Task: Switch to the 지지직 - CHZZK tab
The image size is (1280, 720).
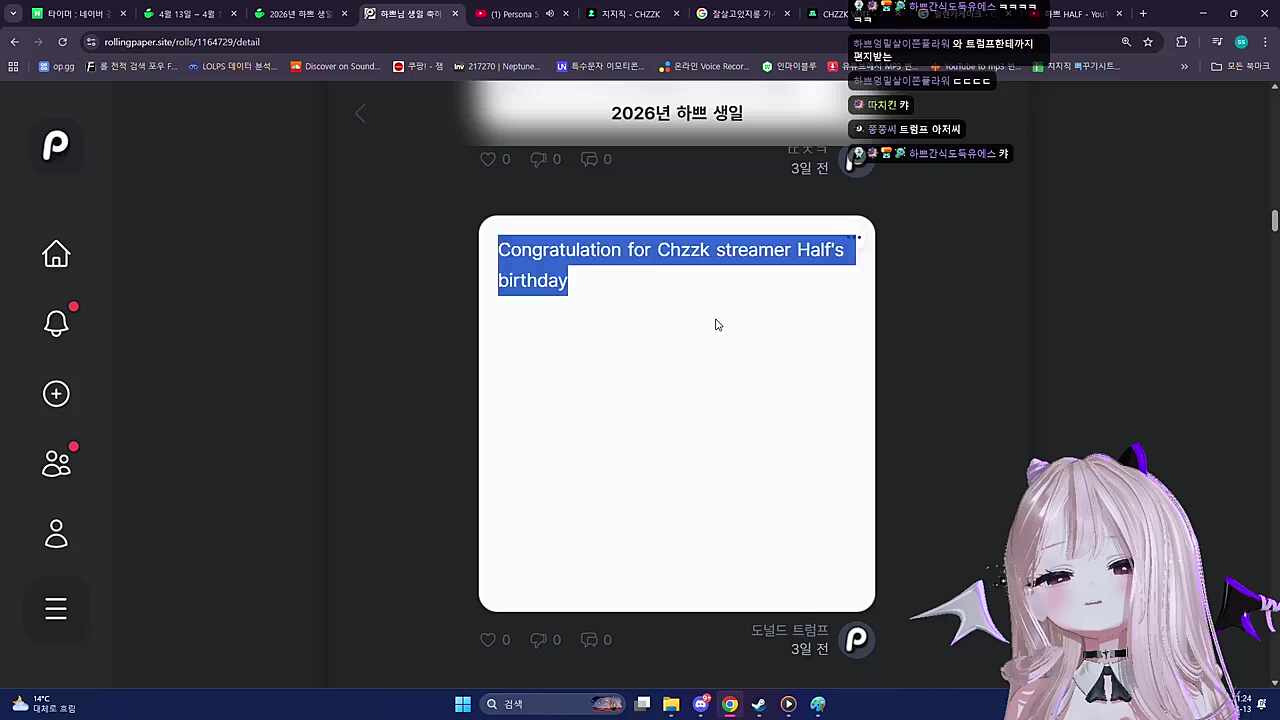Action: [630, 14]
